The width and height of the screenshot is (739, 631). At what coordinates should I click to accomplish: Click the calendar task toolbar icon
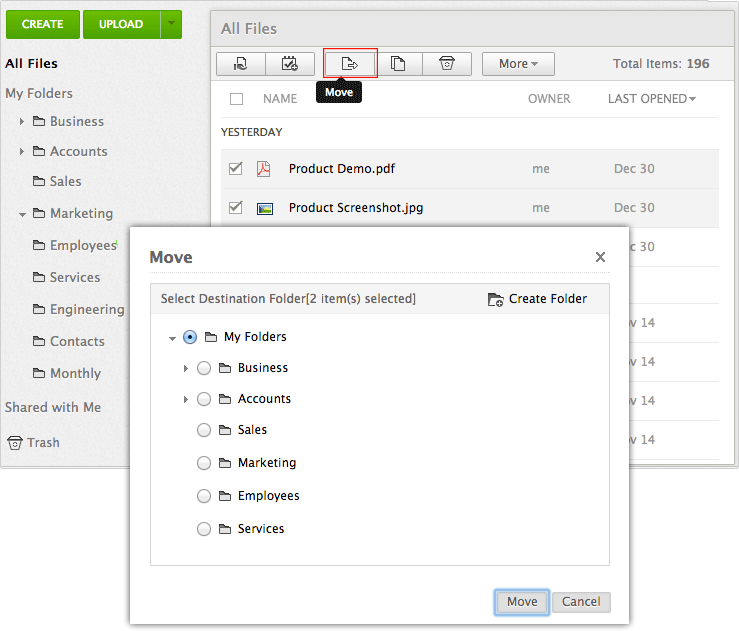[290, 64]
